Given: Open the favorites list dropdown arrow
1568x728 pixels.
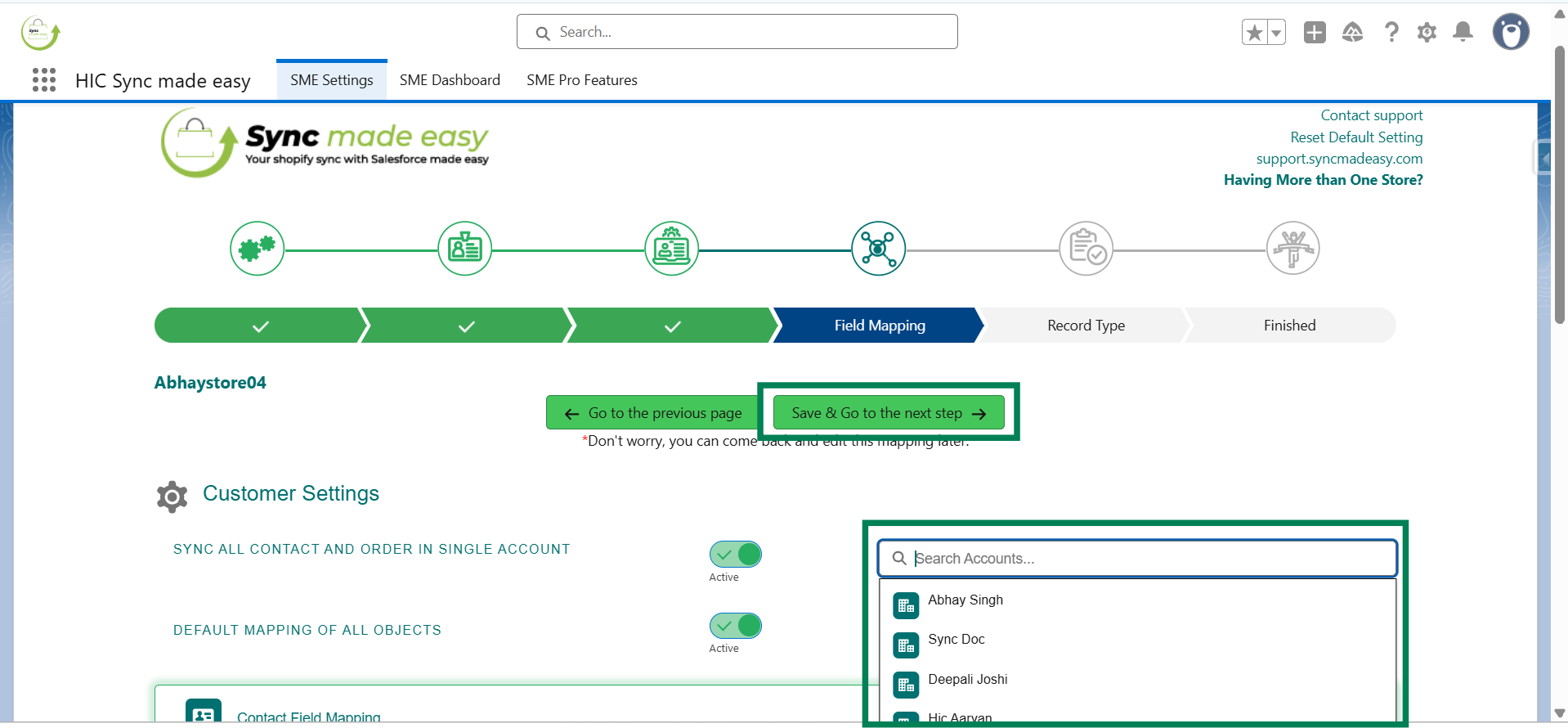Looking at the screenshot, I should [x=1275, y=33].
